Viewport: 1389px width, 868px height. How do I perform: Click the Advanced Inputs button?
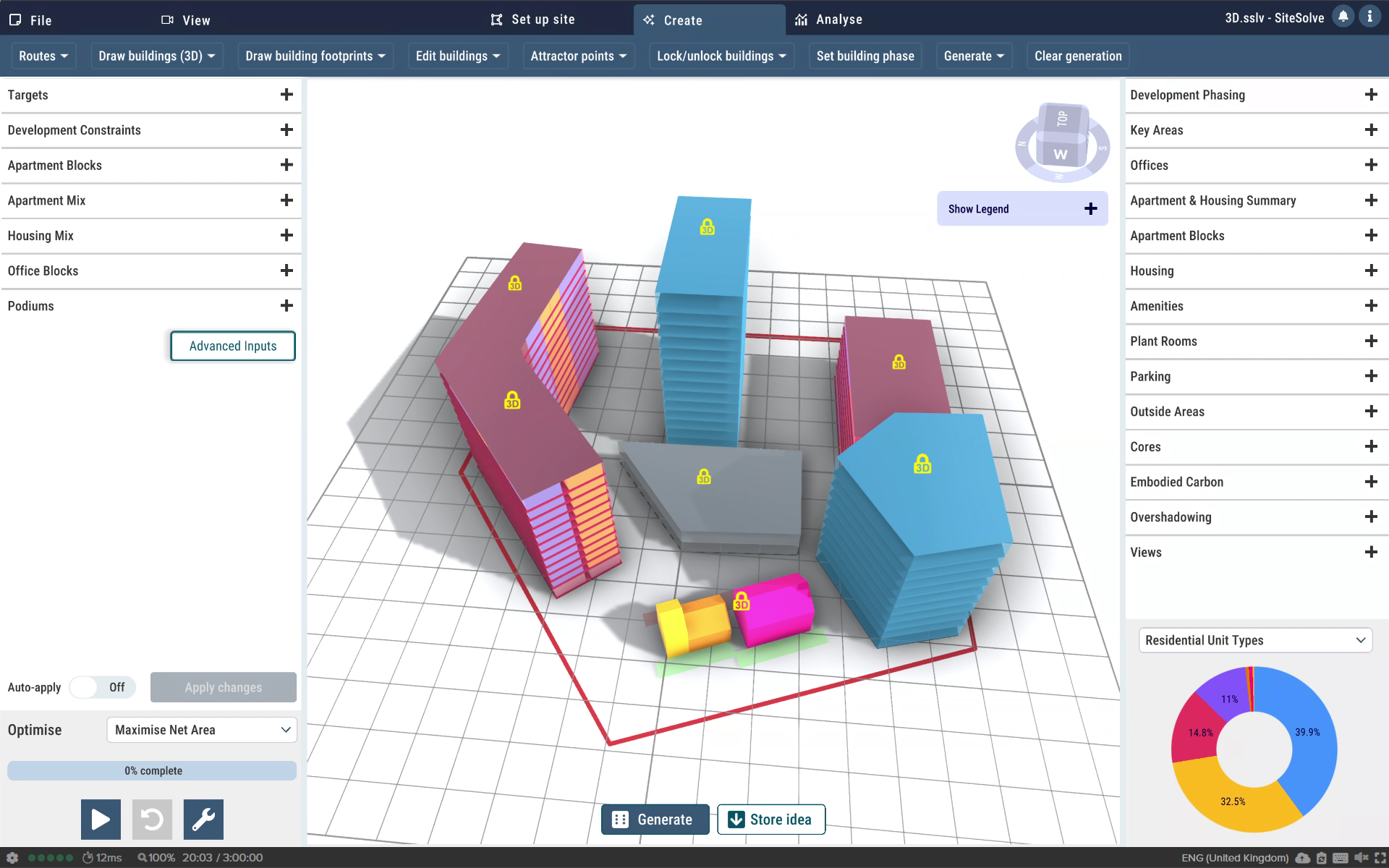point(233,346)
